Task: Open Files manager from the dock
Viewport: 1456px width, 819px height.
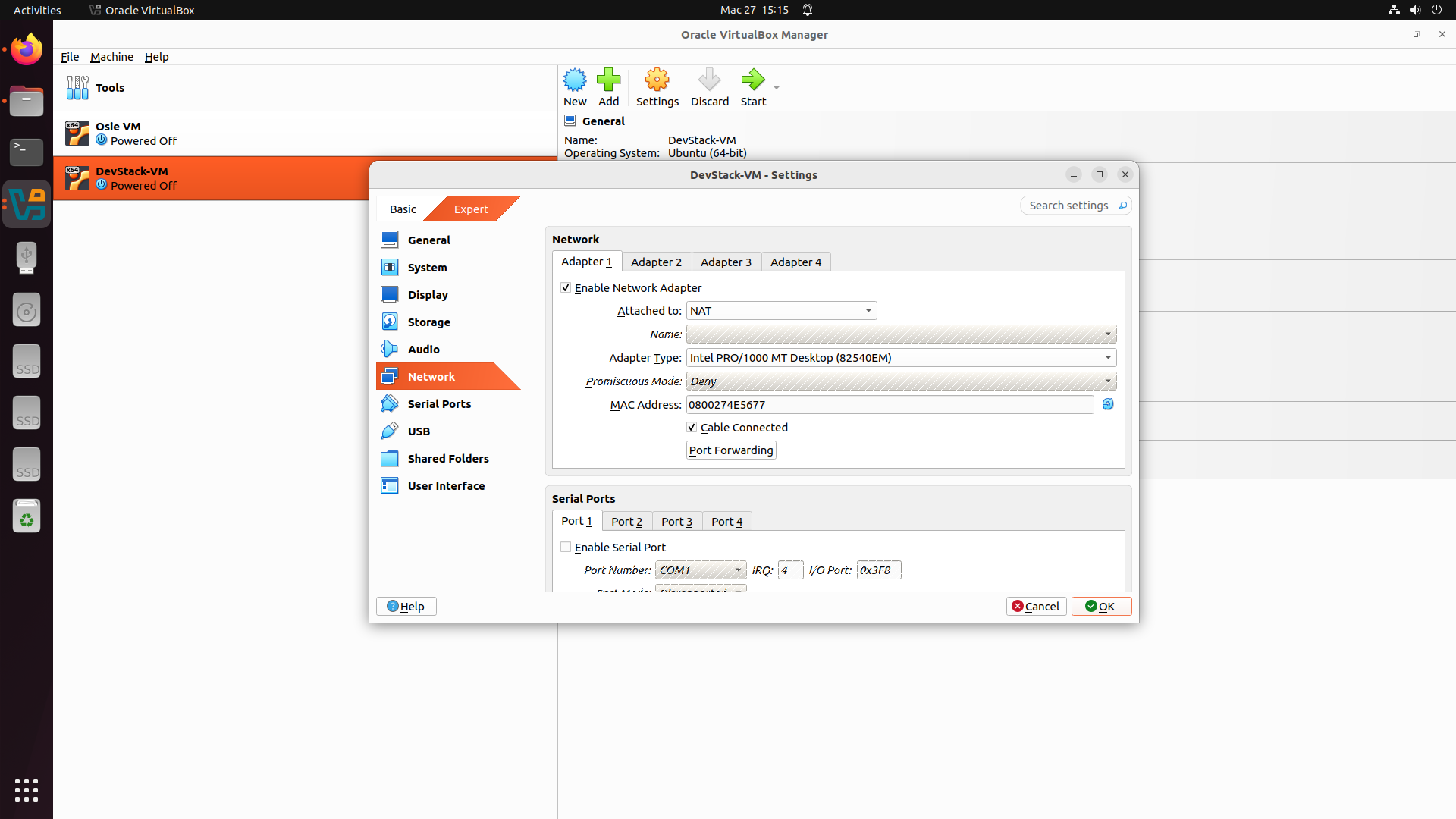Action: click(27, 101)
